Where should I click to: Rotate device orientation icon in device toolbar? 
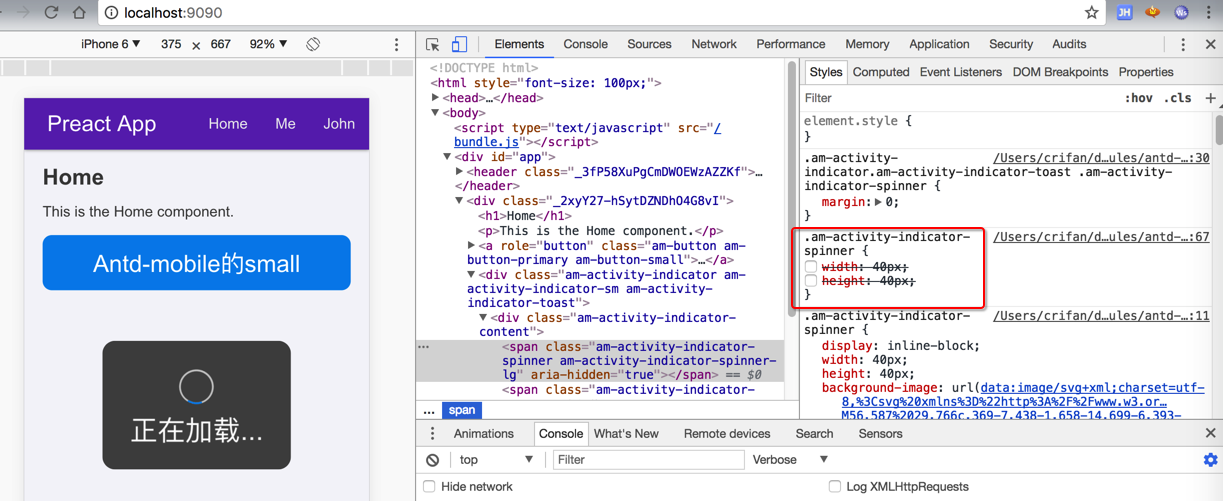tap(313, 44)
